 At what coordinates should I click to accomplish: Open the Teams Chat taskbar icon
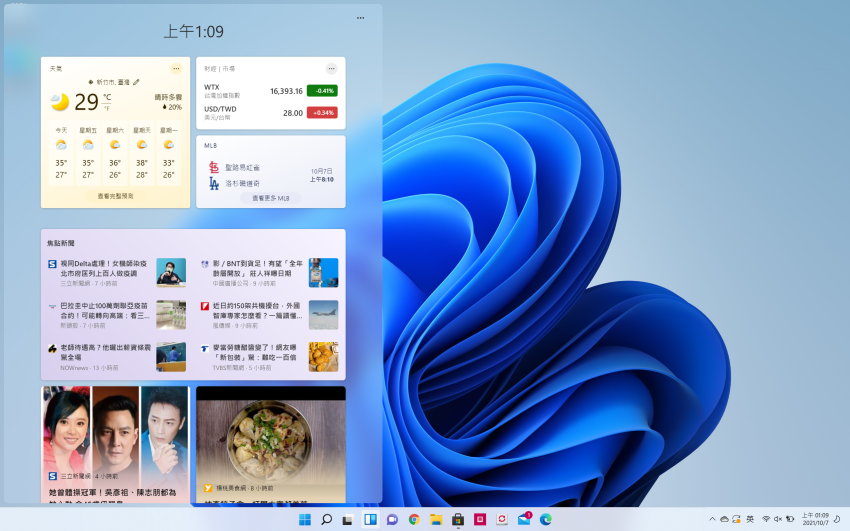[392, 520]
